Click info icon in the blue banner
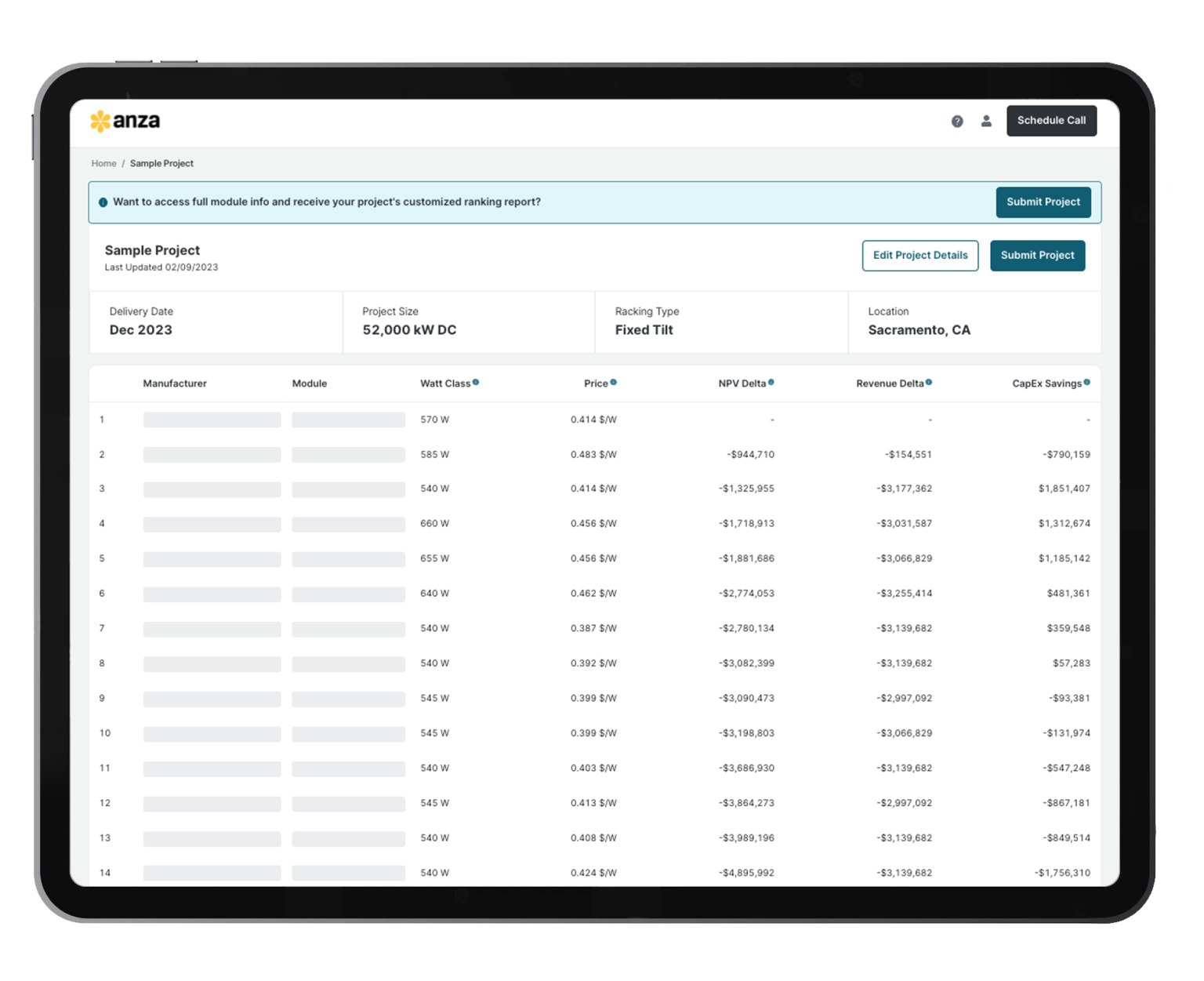The height and width of the screenshot is (981, 1204). point(103,202)
